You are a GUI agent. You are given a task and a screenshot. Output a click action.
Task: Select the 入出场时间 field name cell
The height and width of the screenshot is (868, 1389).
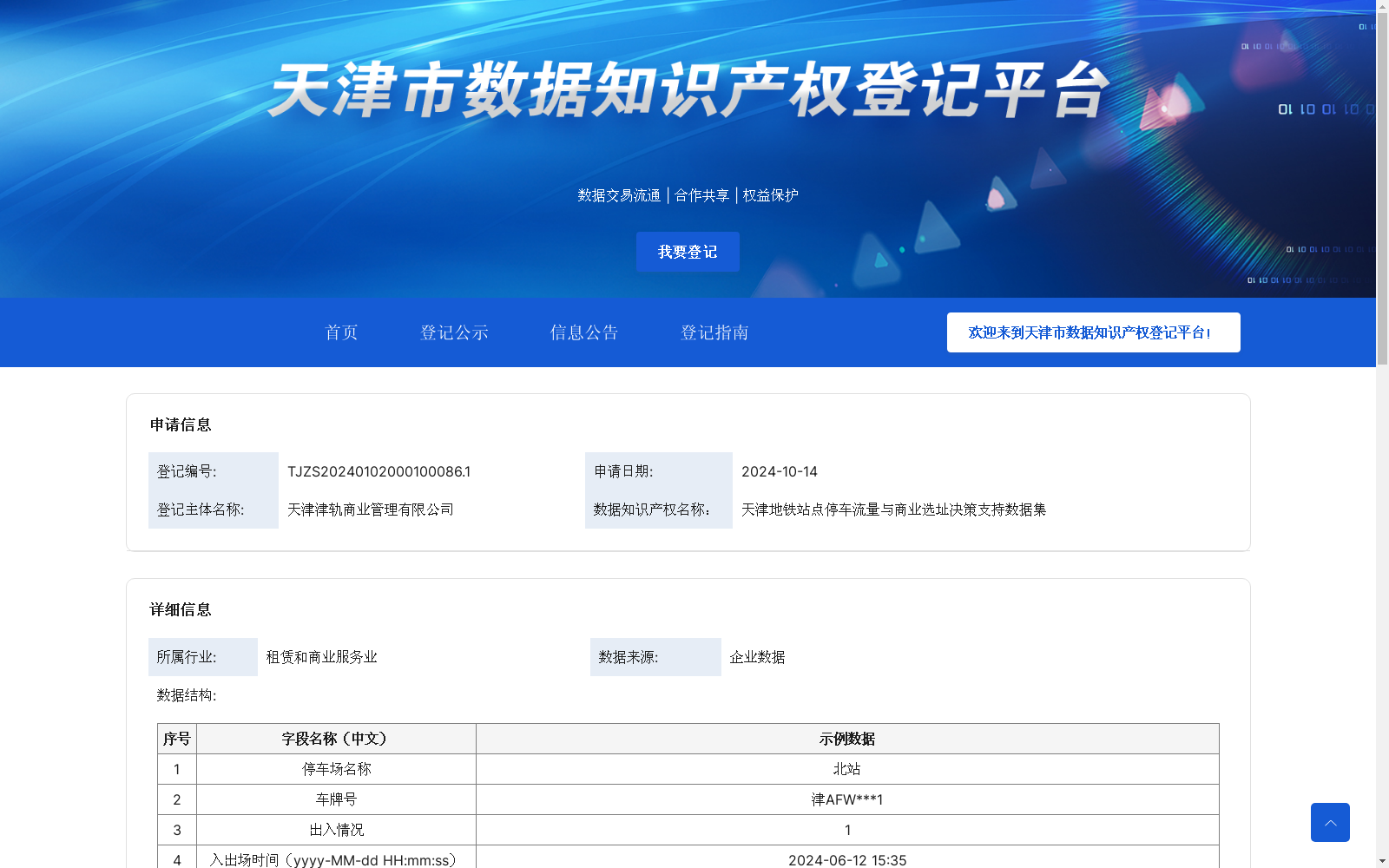tap(337, 858)
